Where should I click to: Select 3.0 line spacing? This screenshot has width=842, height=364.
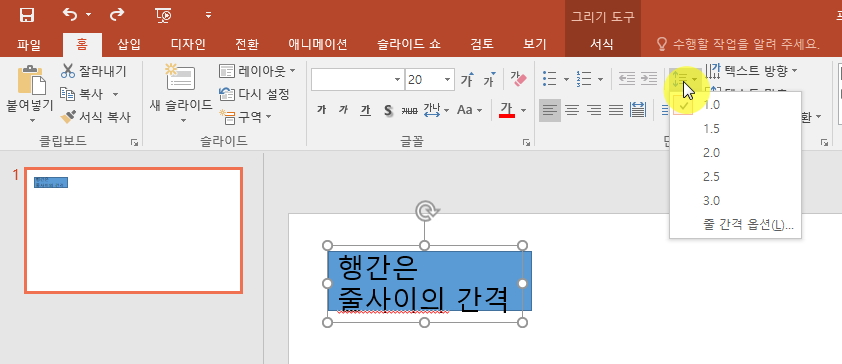point(735,201)
